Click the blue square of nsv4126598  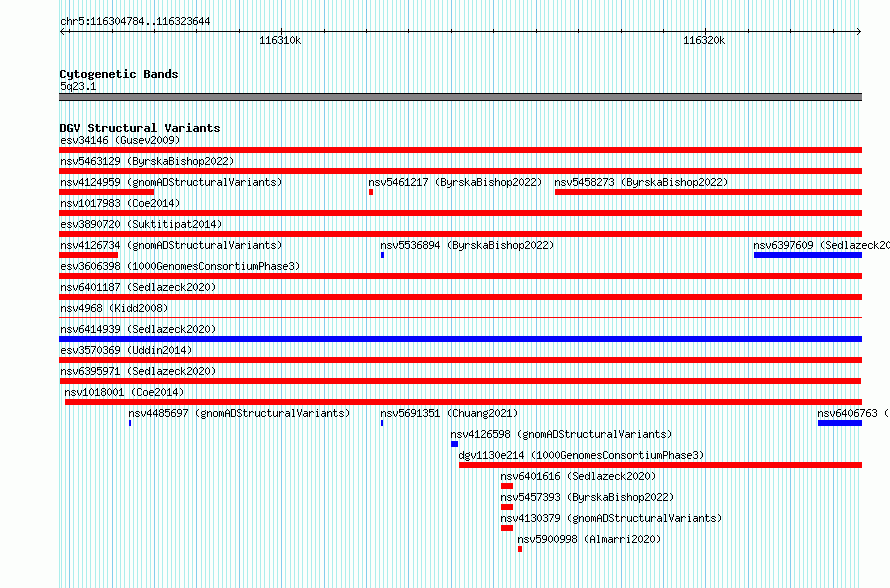point(454,444)
